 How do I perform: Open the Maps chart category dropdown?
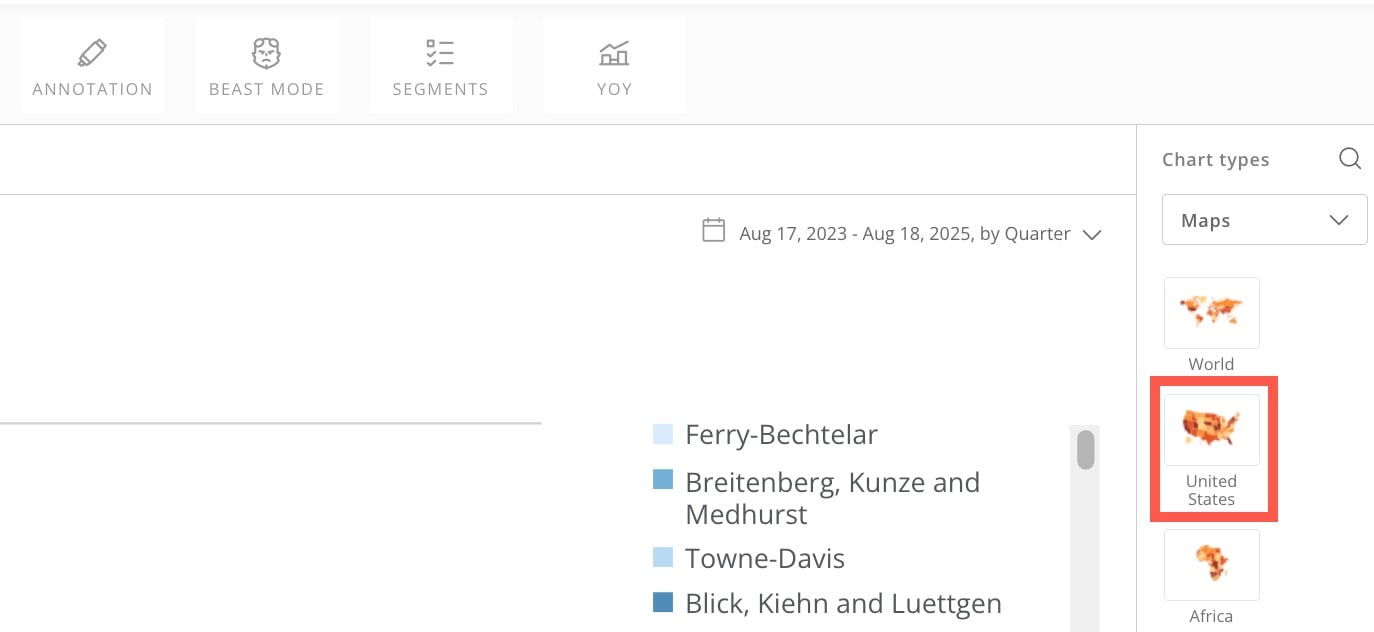tap(1264, 220)
